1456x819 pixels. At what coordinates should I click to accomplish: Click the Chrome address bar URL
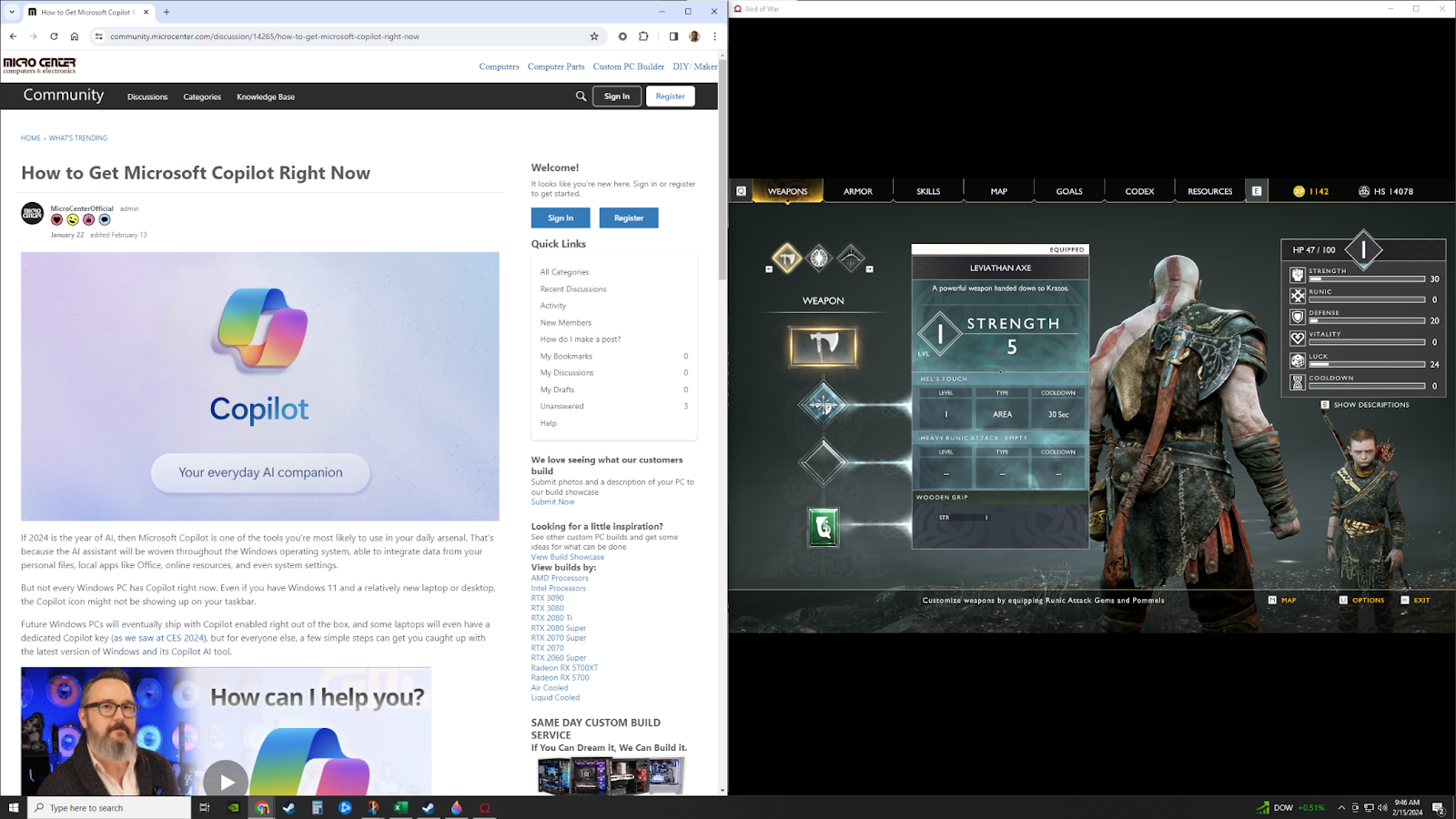[265, 36]
